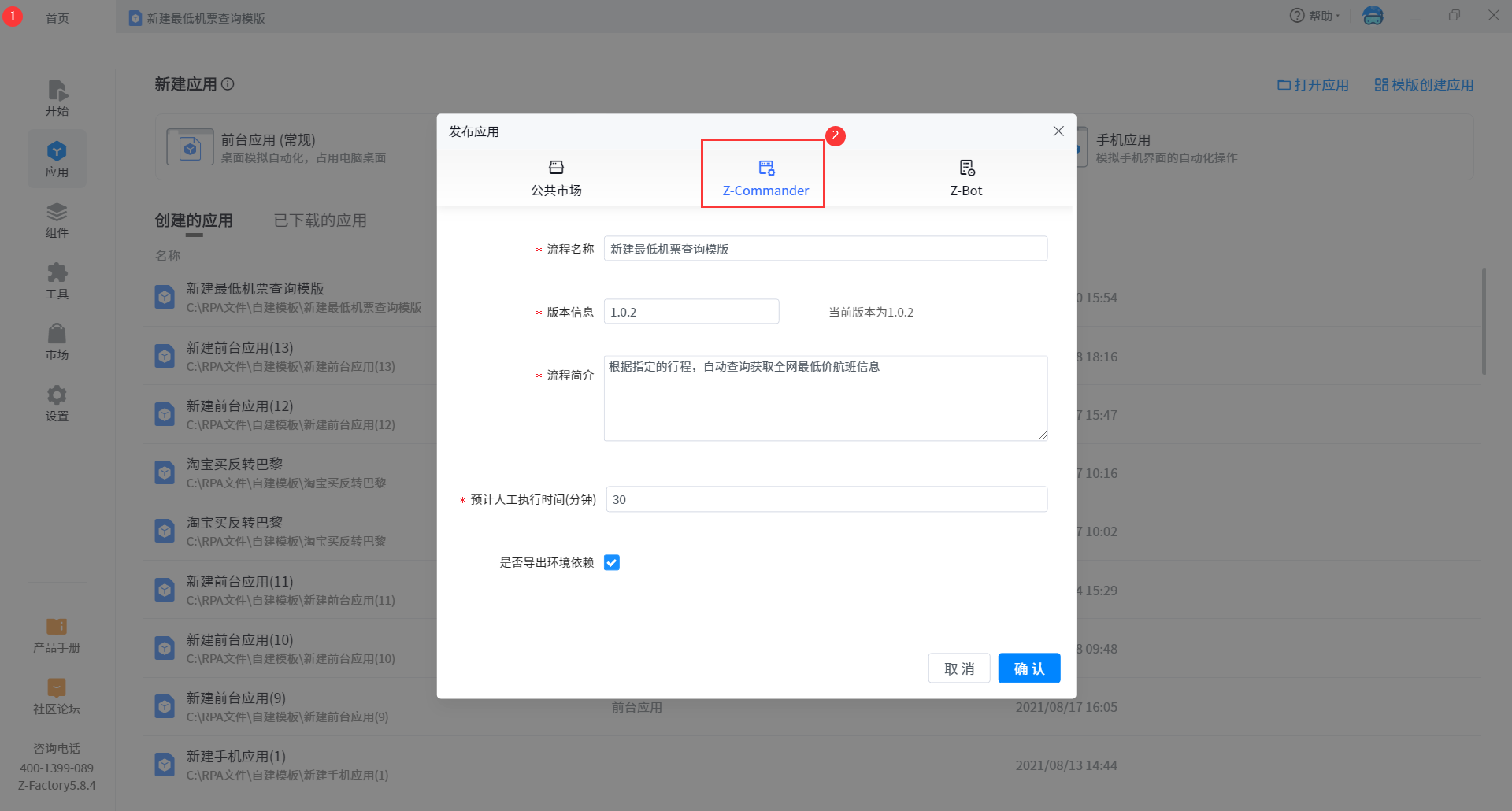Switch to the Z-Bot publish tab
This screenshot has width=1512, height=811.
point(965,177)
